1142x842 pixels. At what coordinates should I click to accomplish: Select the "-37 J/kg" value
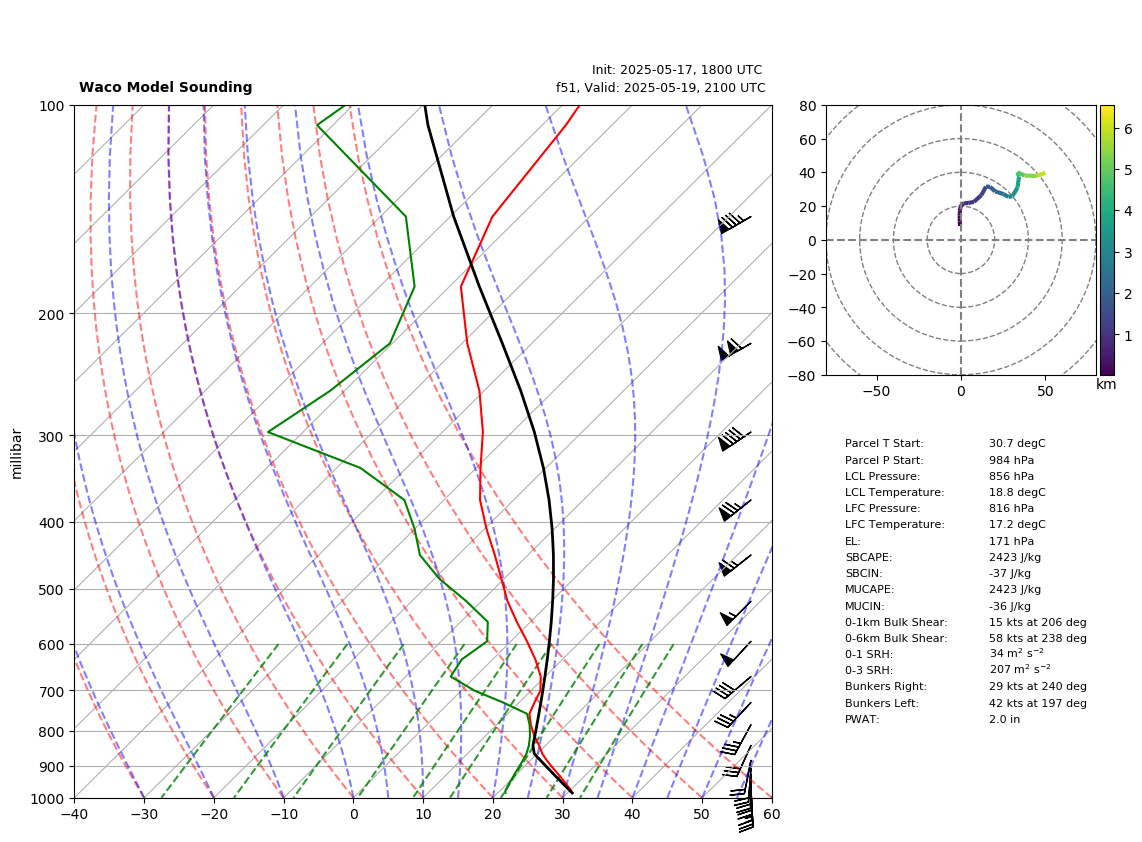1009,573
